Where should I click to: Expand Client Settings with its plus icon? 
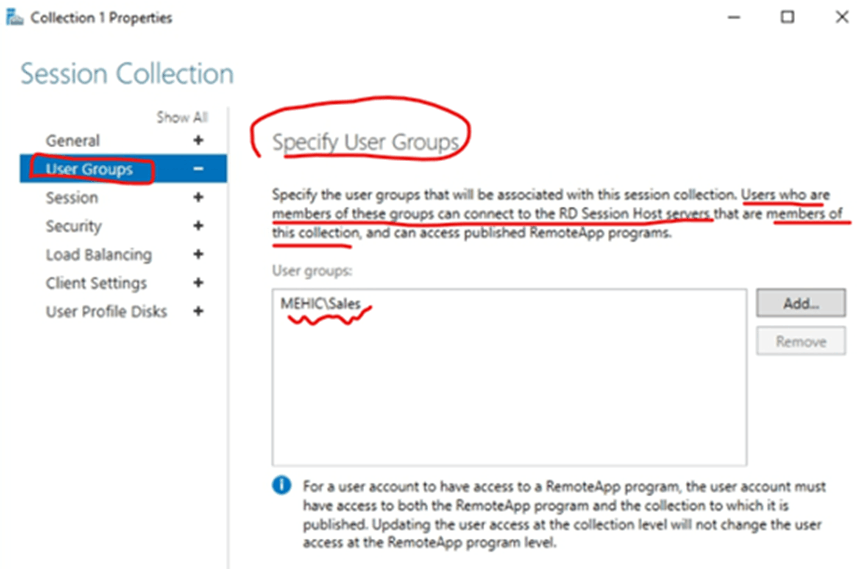coord(199,283)
